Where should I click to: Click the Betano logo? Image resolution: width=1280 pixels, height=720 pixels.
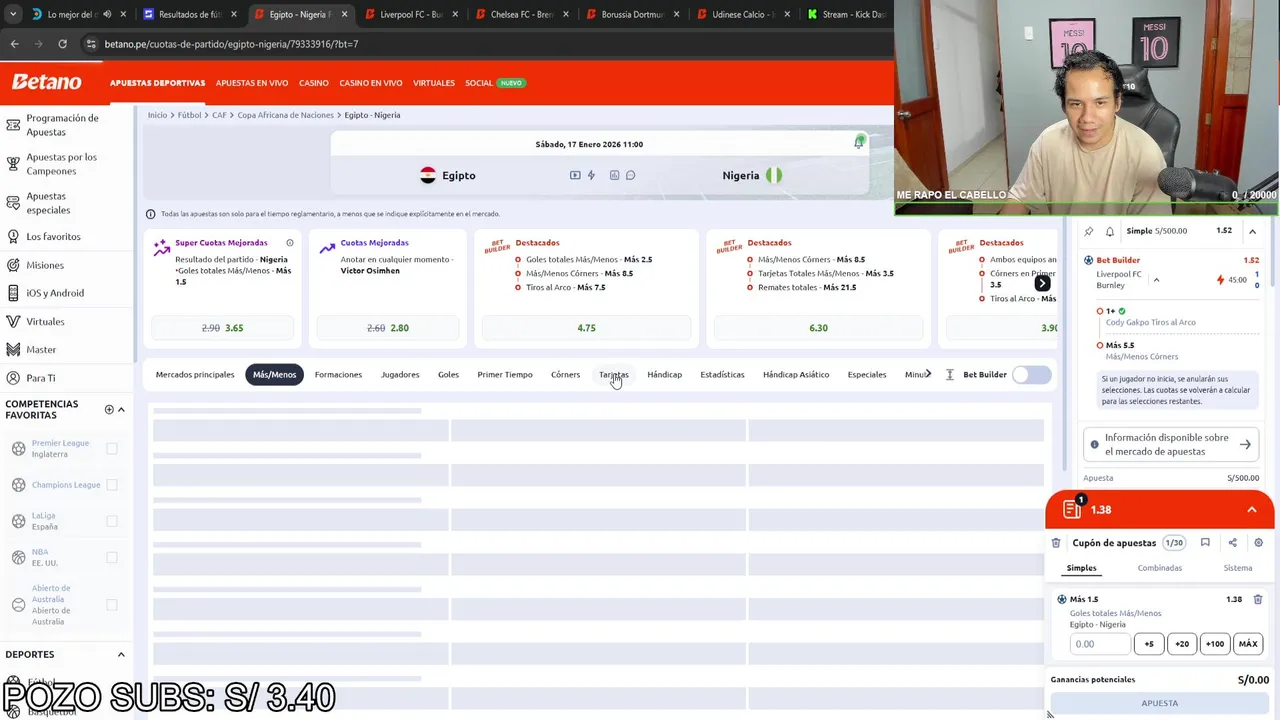[46, 82]
